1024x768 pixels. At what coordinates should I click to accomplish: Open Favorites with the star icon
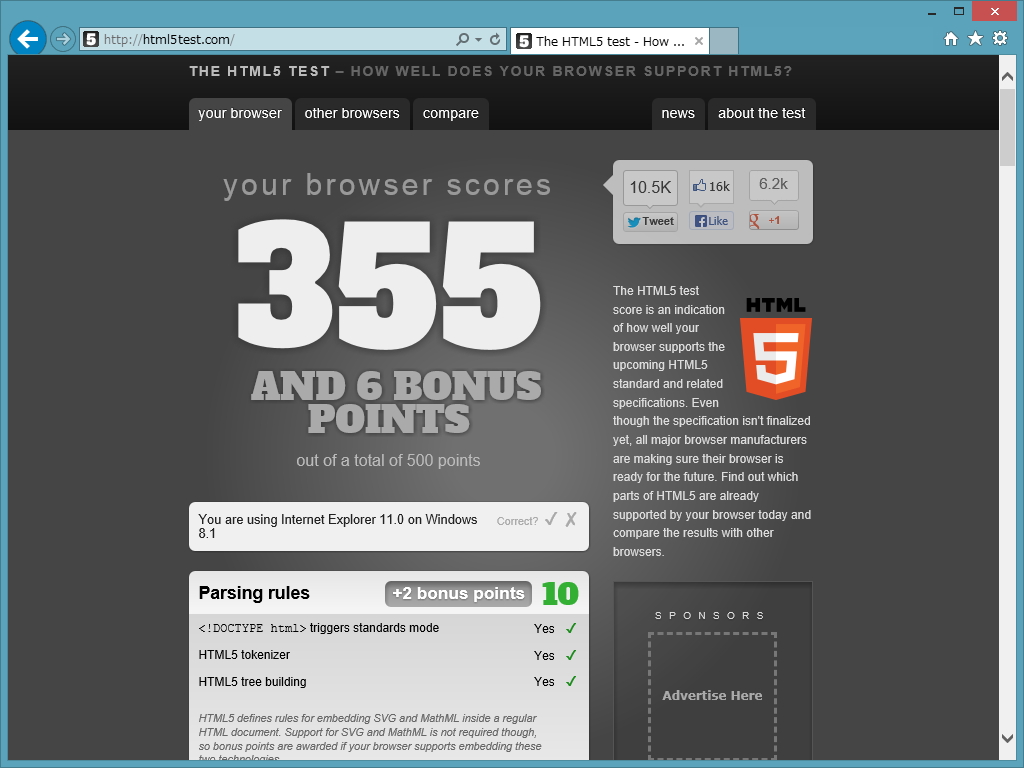point(973,36)
